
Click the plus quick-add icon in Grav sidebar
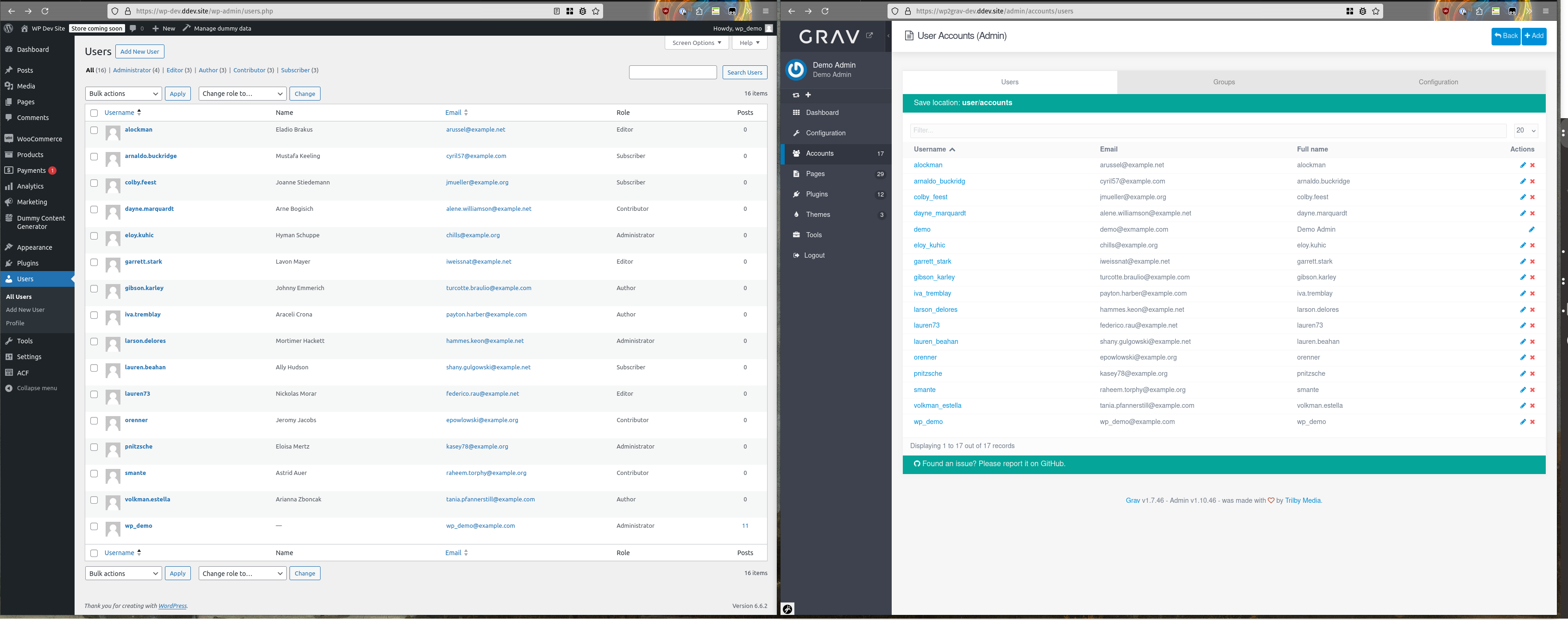point(808,95)
